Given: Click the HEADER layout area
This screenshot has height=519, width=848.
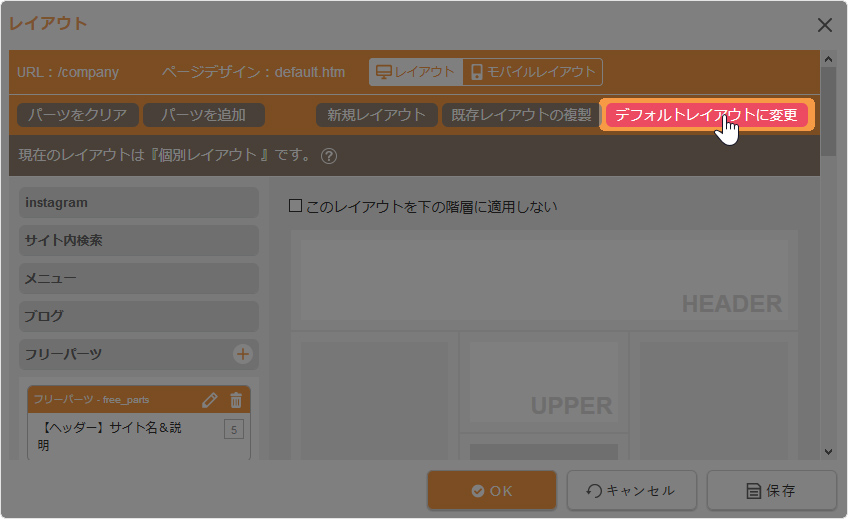Looking at the screenshot, I should point(544,280).
